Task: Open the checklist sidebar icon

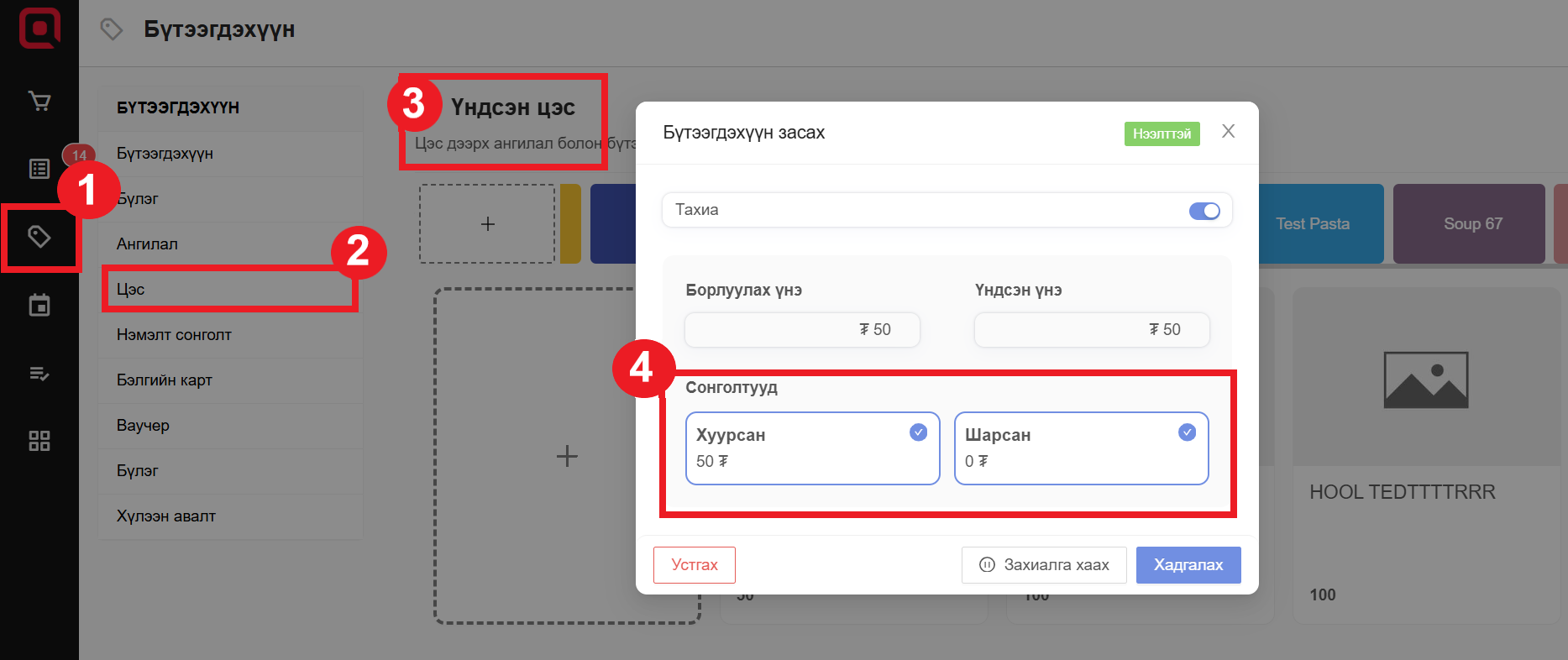Action: [x=39, y=374]
